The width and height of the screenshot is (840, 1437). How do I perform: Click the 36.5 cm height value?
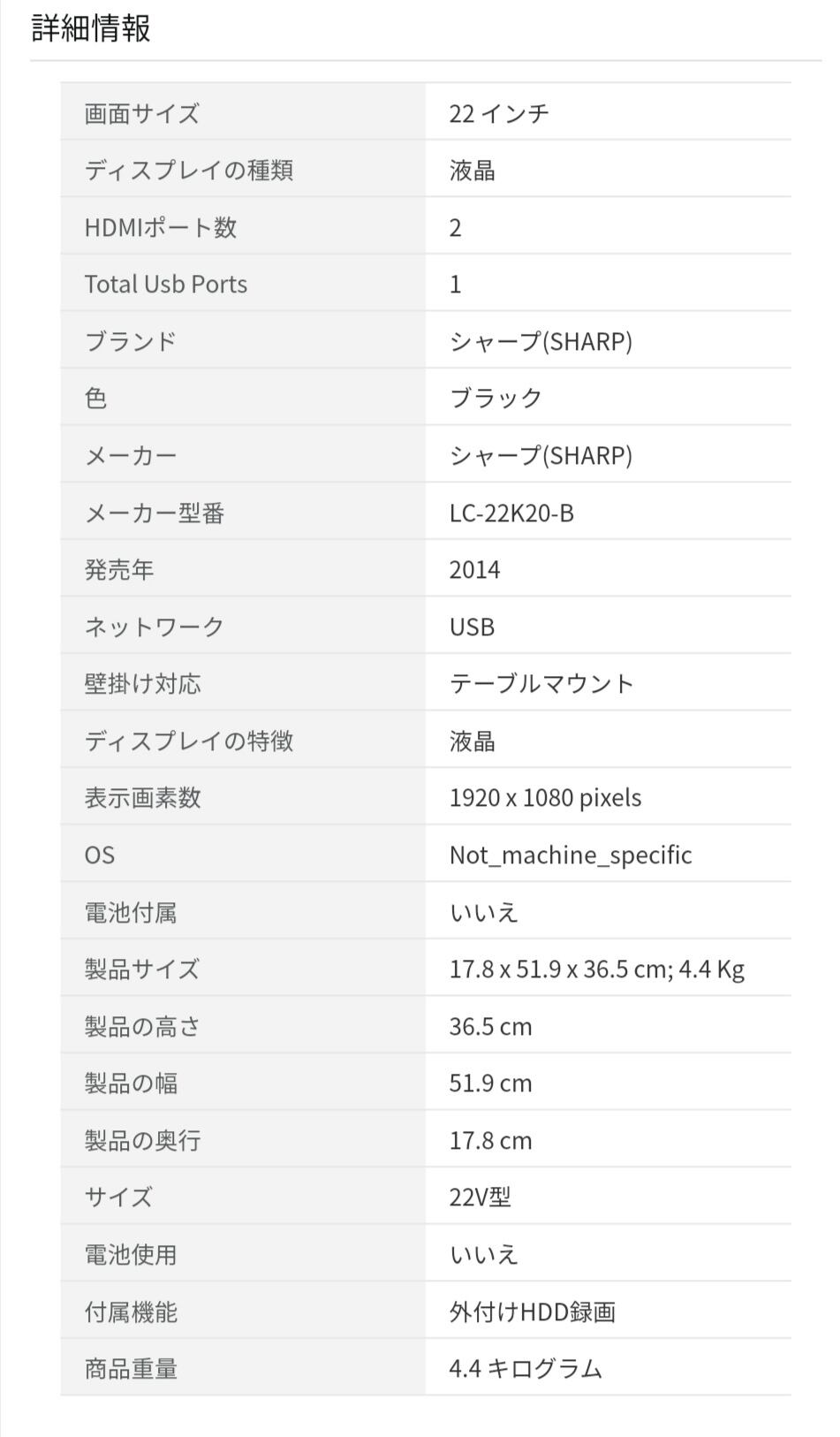[490, 1026]
